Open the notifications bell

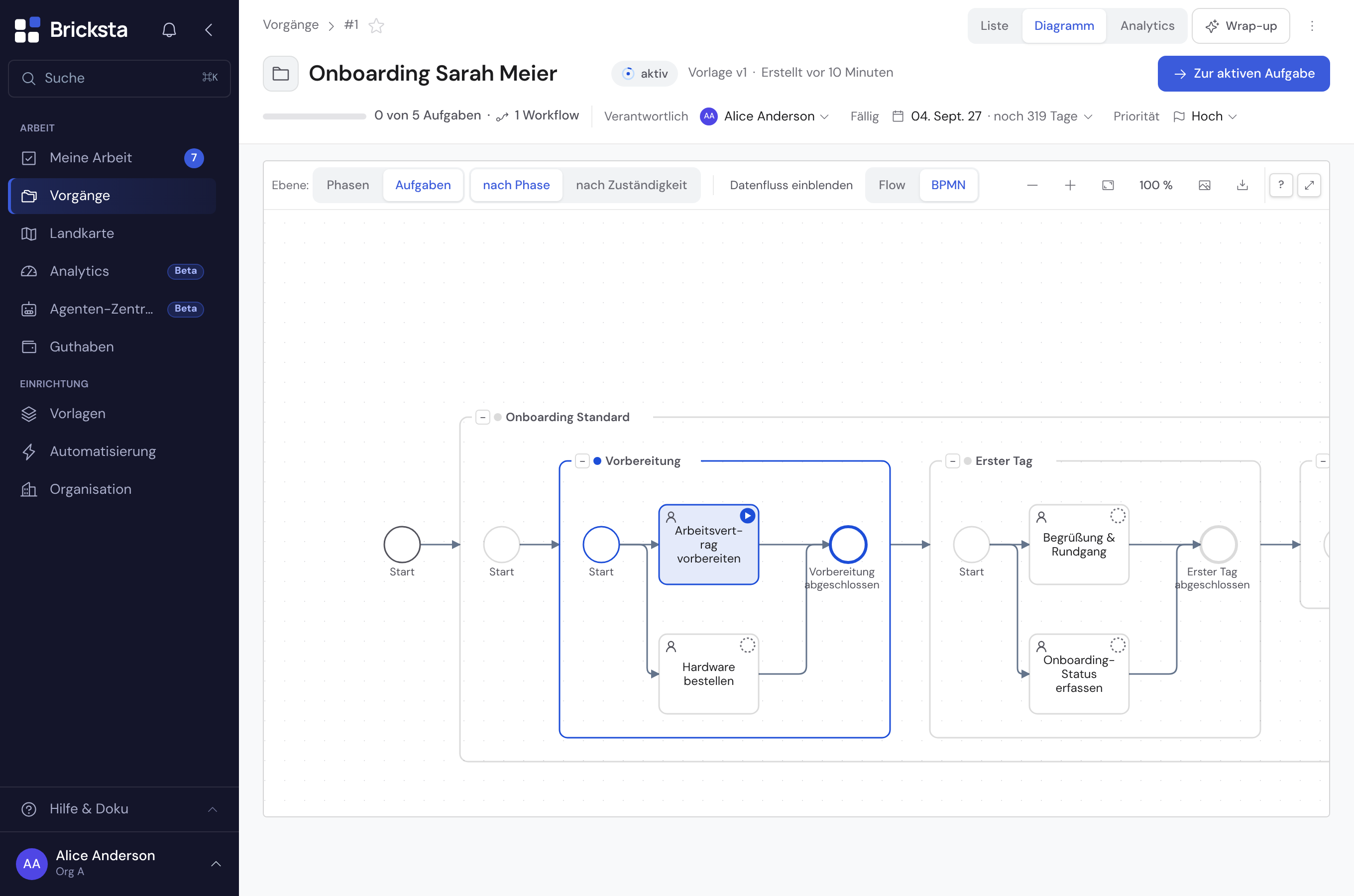point(169,30)
